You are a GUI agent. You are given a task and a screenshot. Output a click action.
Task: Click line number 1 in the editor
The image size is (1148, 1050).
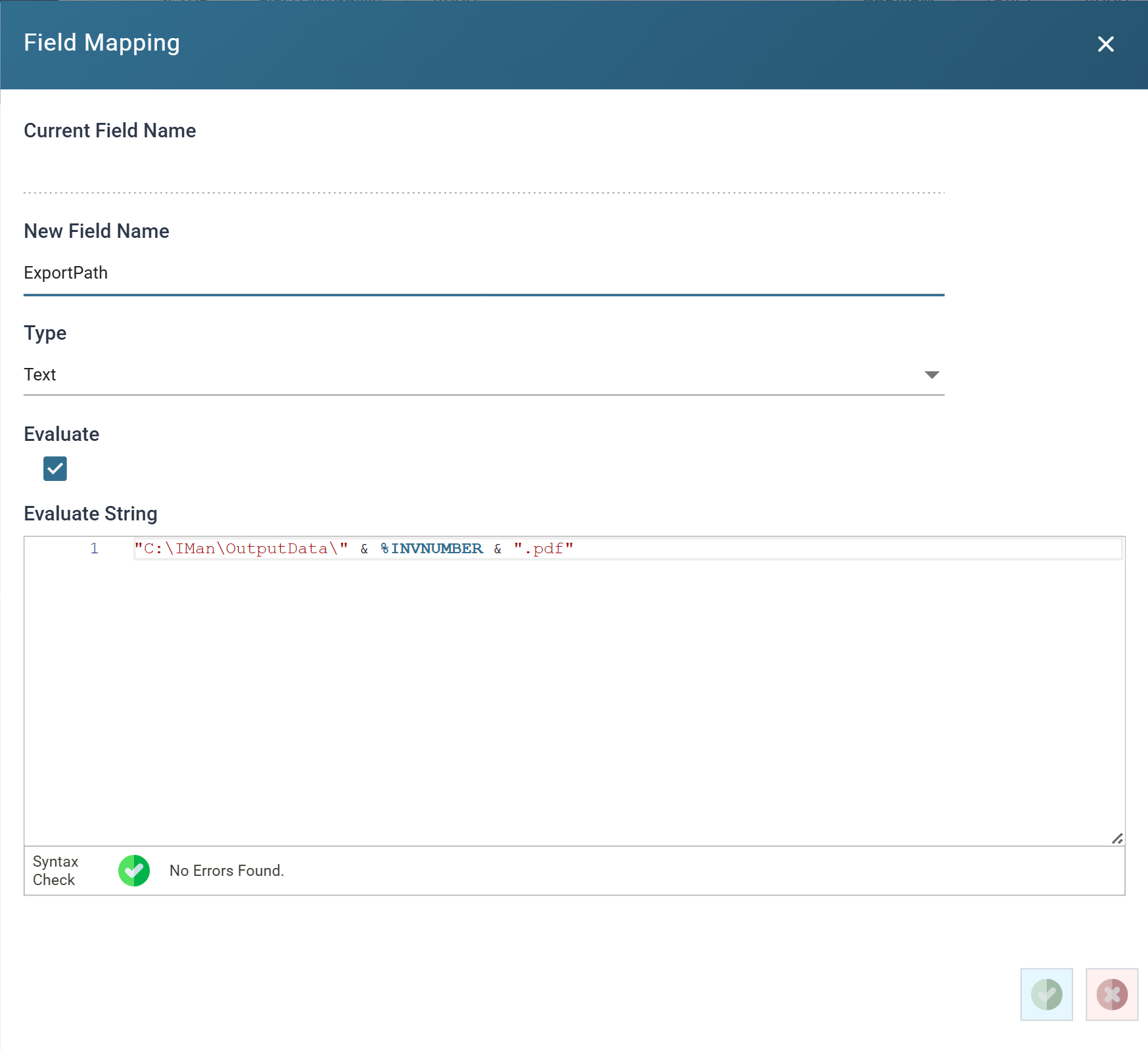[95, 549]
